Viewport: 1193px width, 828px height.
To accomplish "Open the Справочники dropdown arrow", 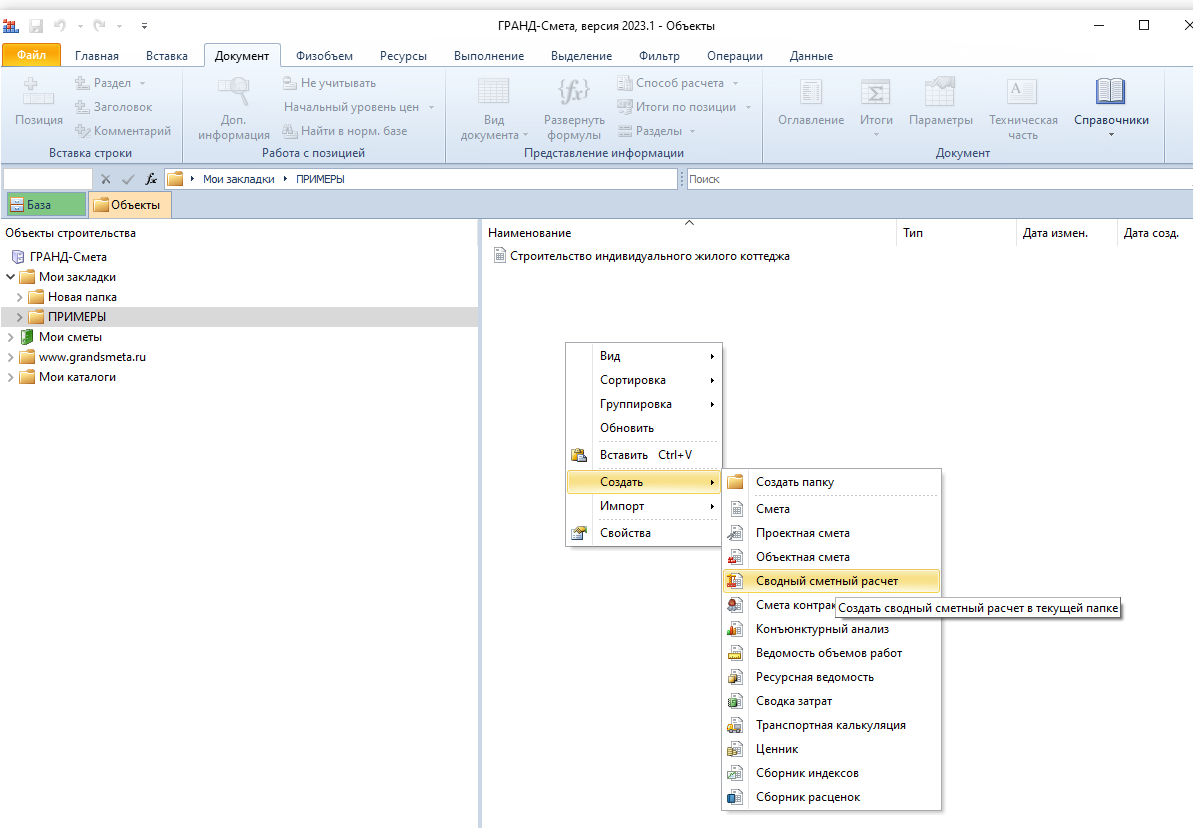I will click(1111, 135).
